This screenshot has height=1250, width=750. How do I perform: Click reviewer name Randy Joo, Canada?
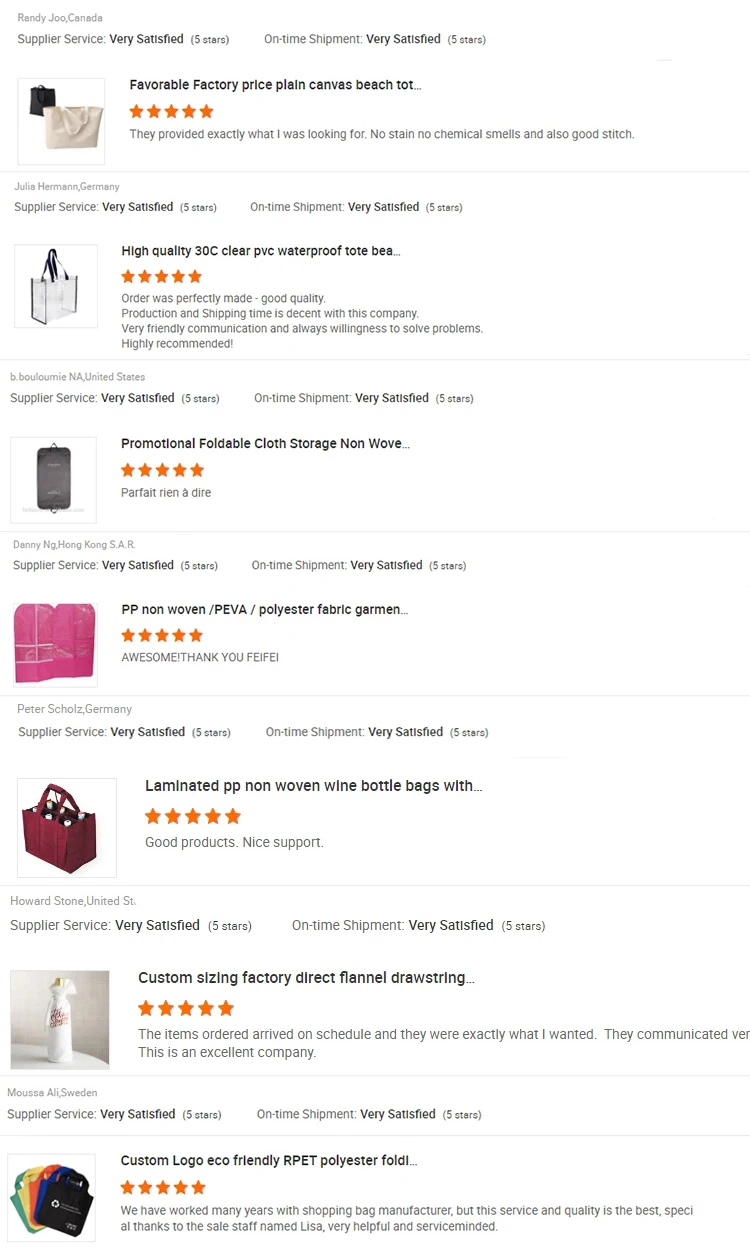[x=60, y=18]
